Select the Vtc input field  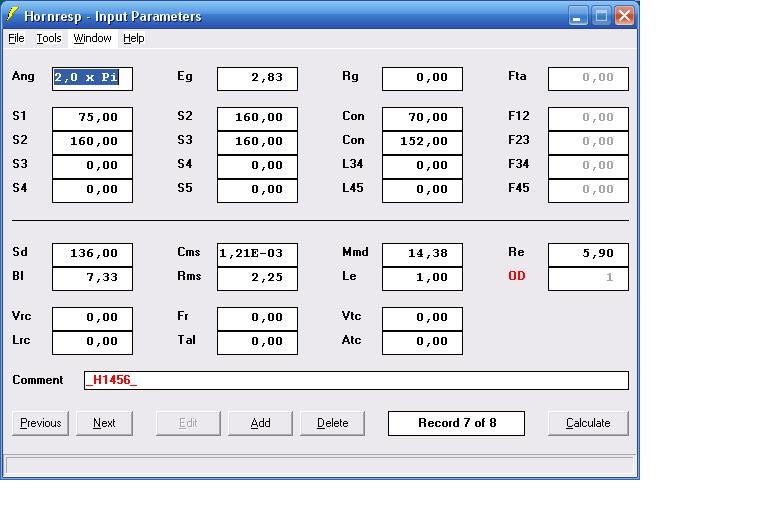[423, 318]
